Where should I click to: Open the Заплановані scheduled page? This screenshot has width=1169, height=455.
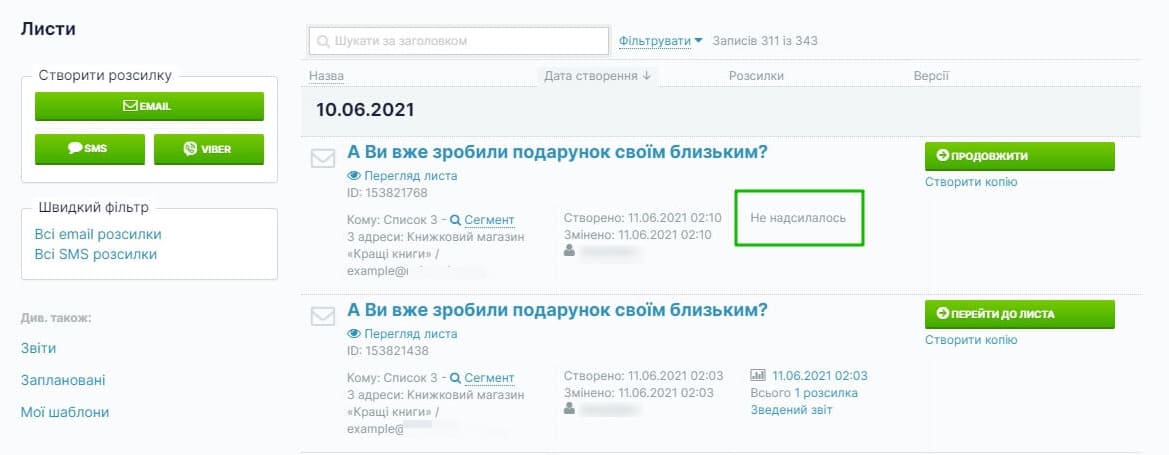click(x=63, y=380)
